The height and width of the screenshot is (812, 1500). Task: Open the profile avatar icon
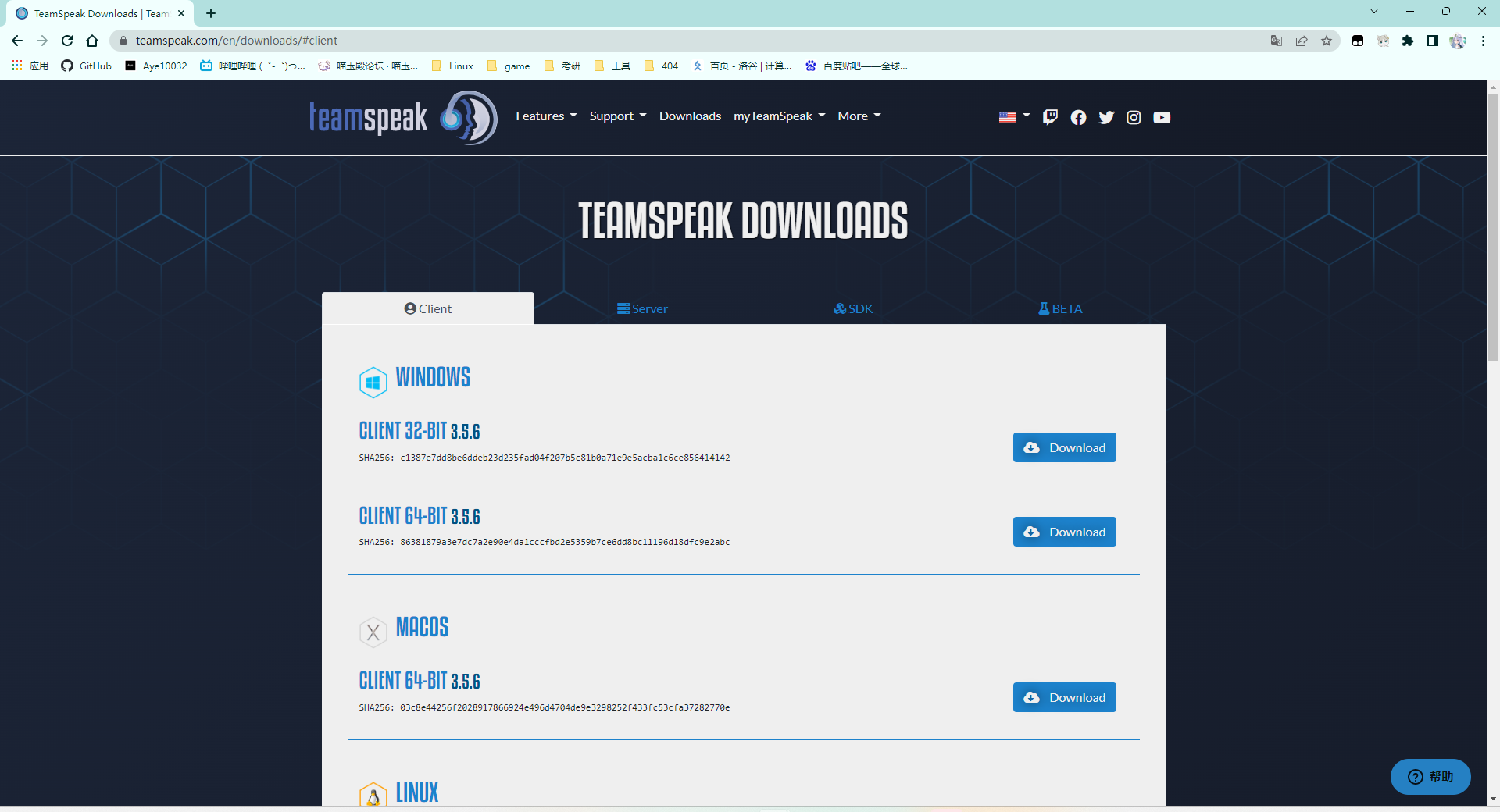click(x=1458, y=41)
